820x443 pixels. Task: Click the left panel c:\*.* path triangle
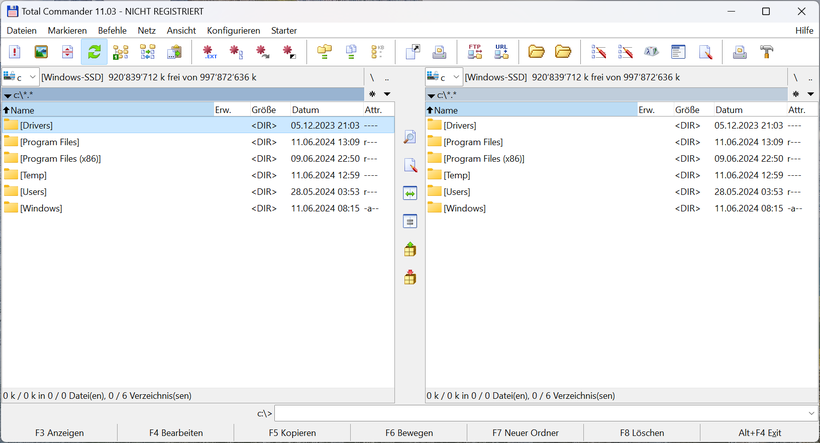click(x=7, y=96)
